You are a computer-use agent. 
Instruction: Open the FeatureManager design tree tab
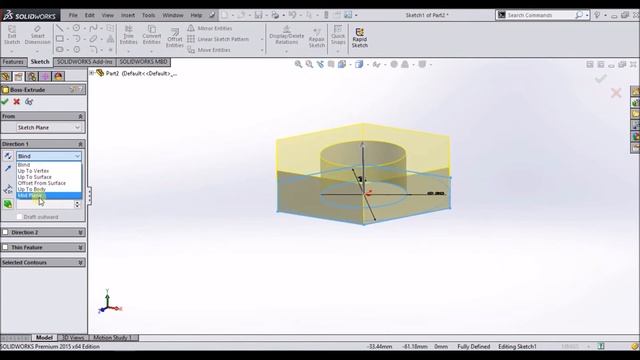[x=6, y=76]
